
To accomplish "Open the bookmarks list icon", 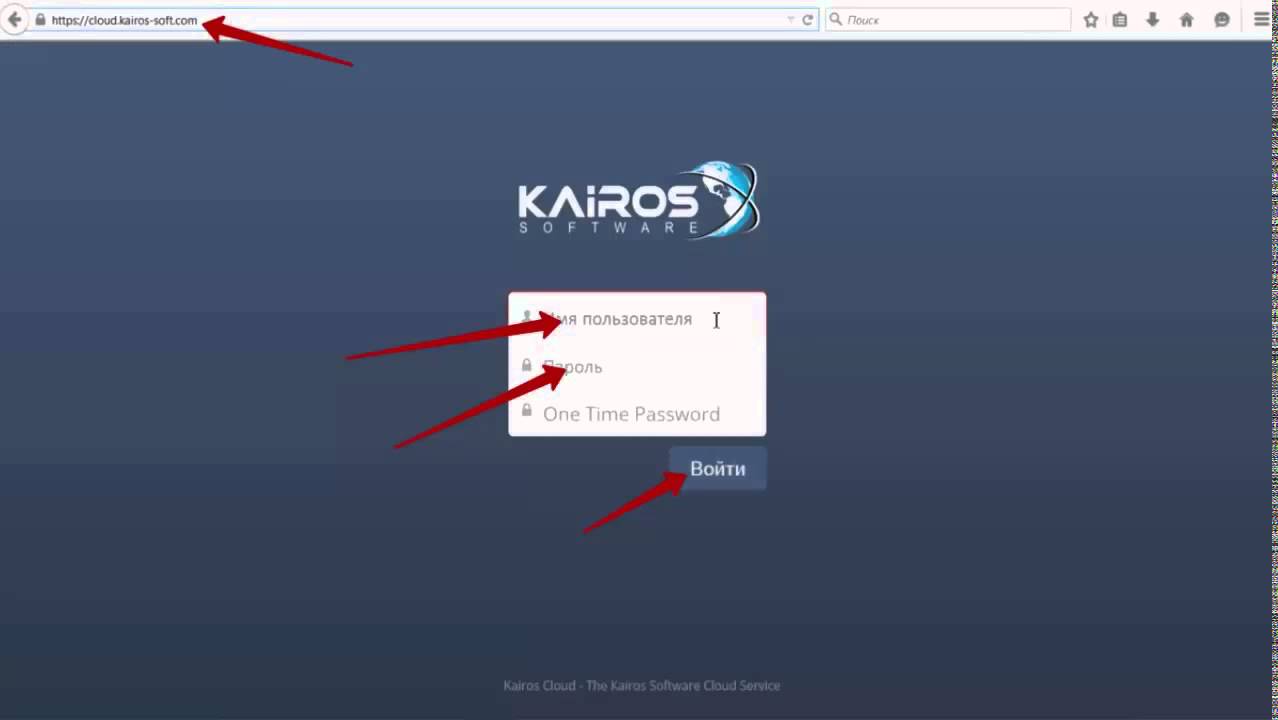I will [x=1120, y=19].
